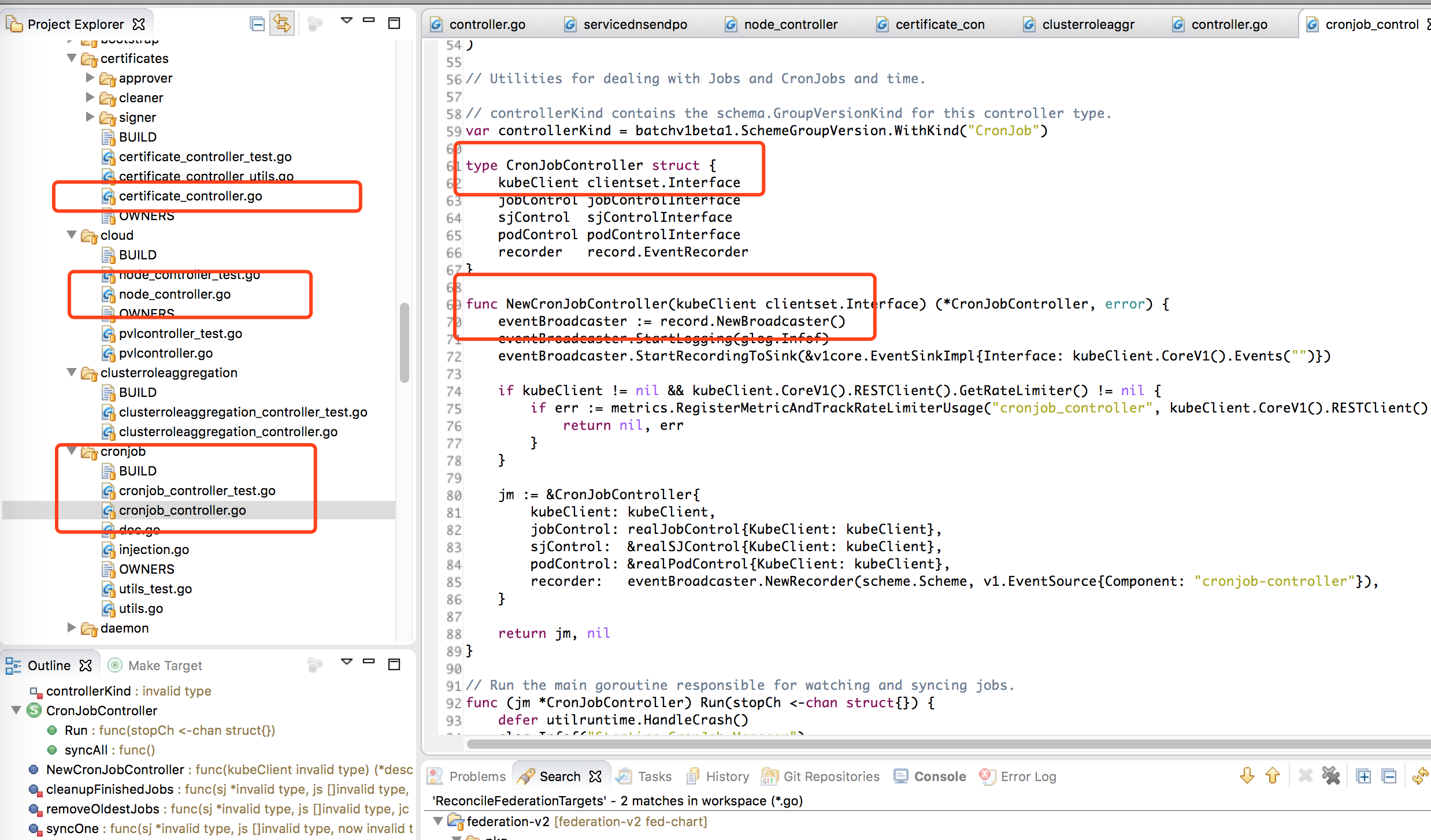Viewport: 1431px width, 840px height.
Task: Select node_controller.go file in tree
Action: click(x=175, y=294)
